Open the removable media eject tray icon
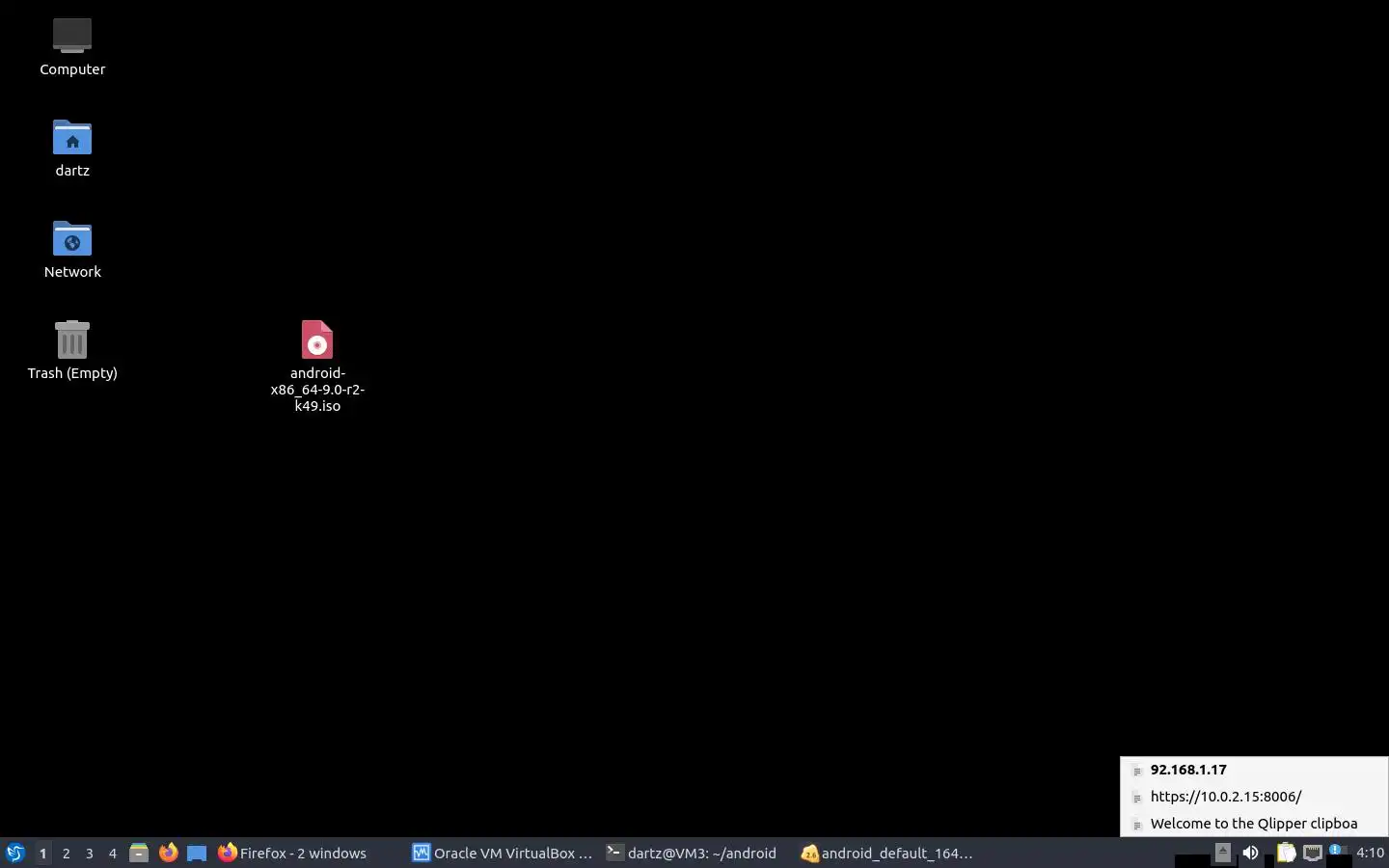 1222,852
